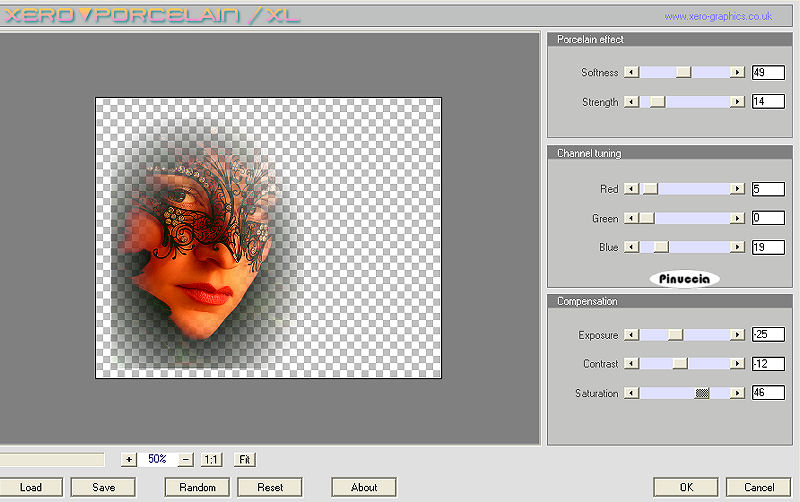Open www.xero-graphics.co.uk link
The height and width of the screenshot is (502, 800).
718,17
